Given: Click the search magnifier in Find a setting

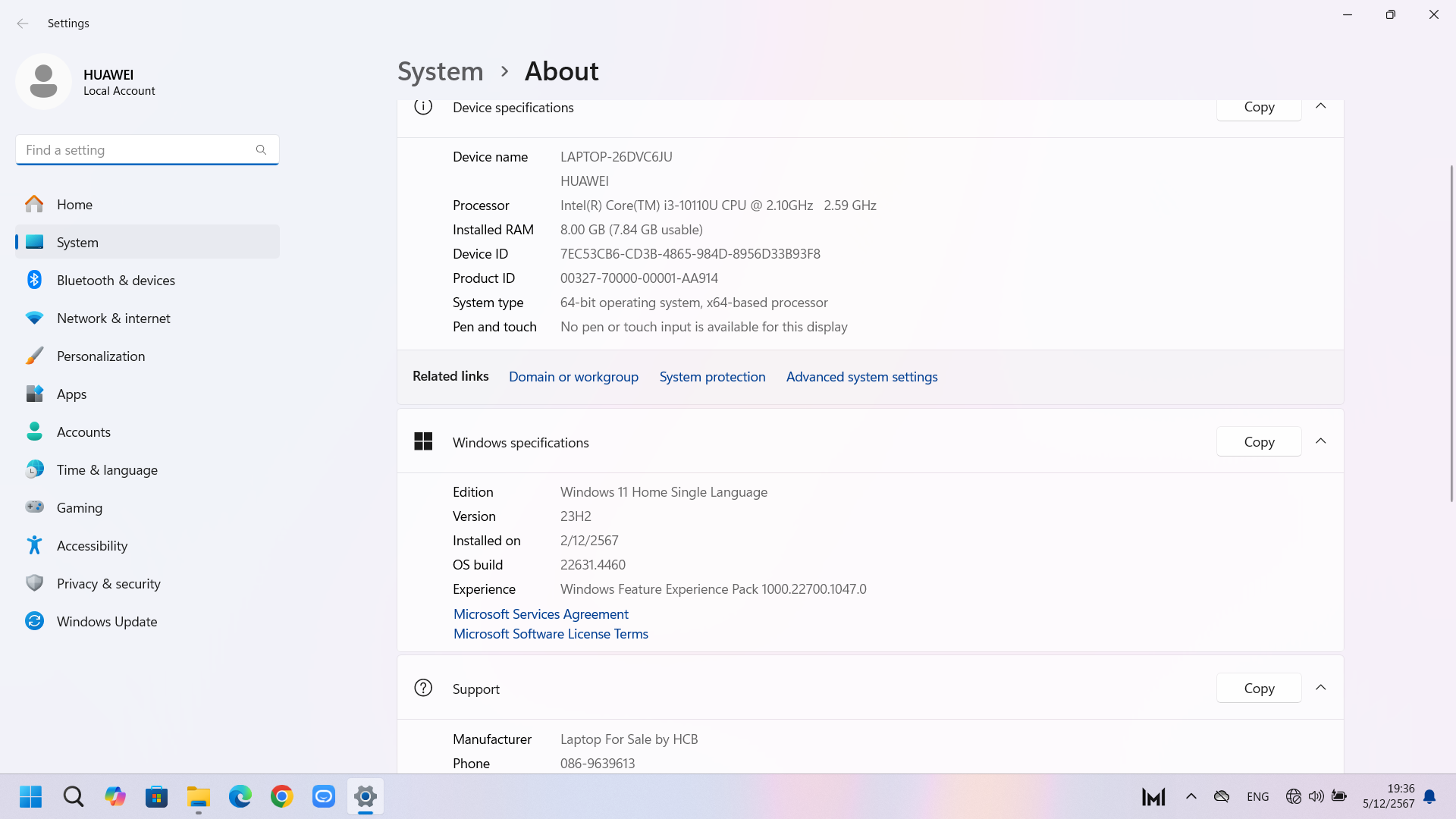Looking at the screenshot, I should click(261, 150).
